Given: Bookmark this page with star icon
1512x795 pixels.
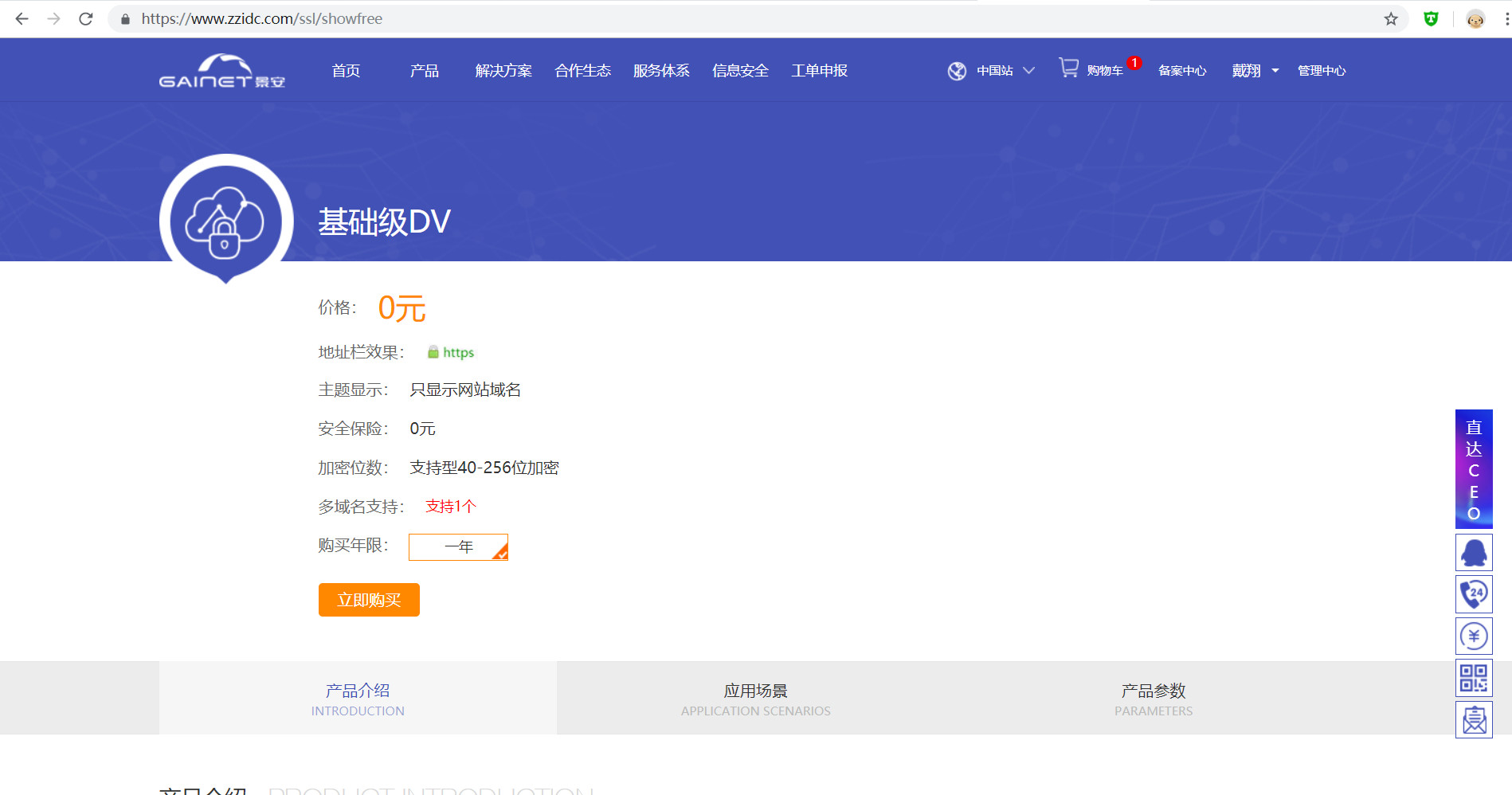Looking at the screenshot, I should (1390, 19).
